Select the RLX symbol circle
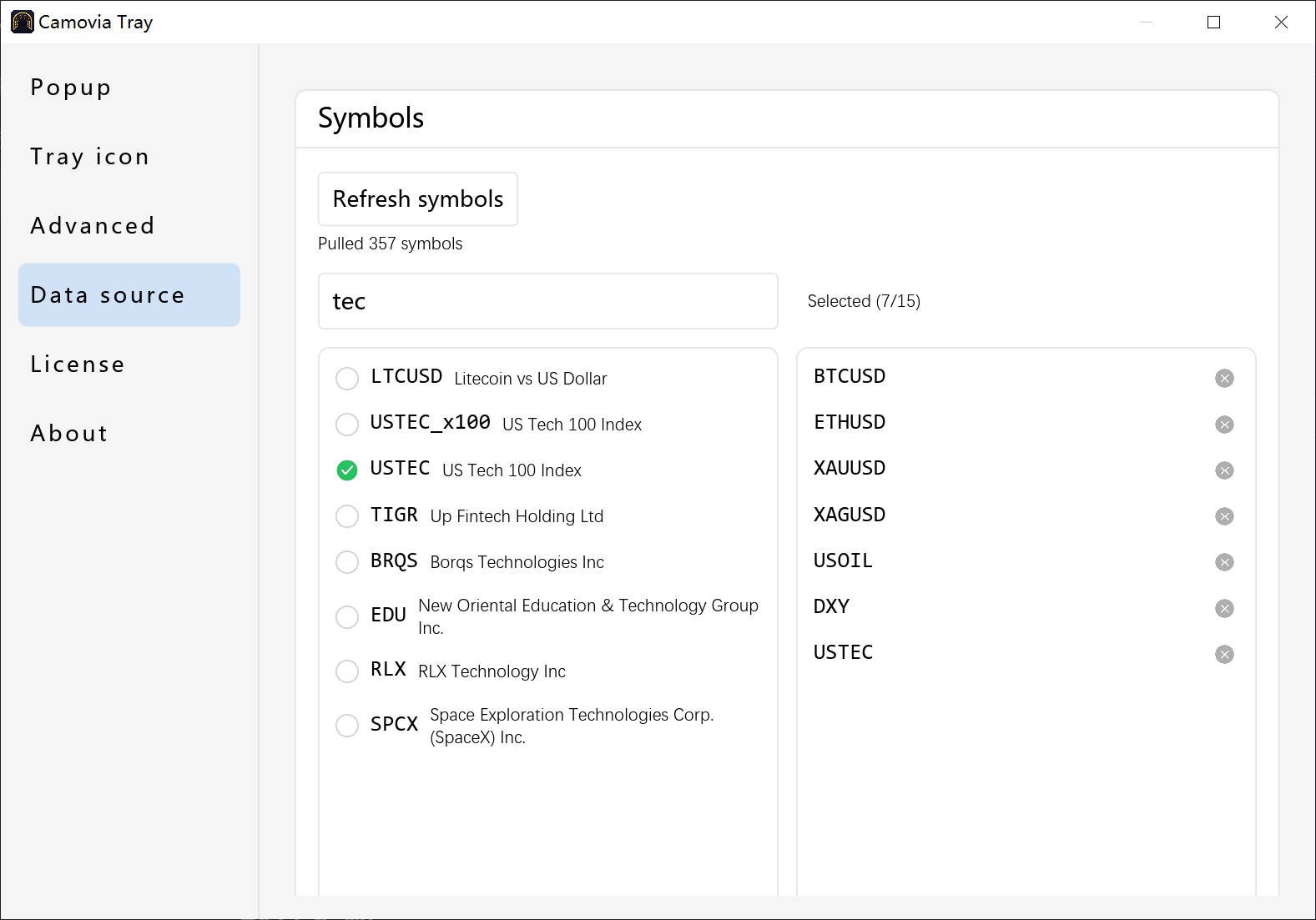The image size is (1316, 920). coord(347,671)
